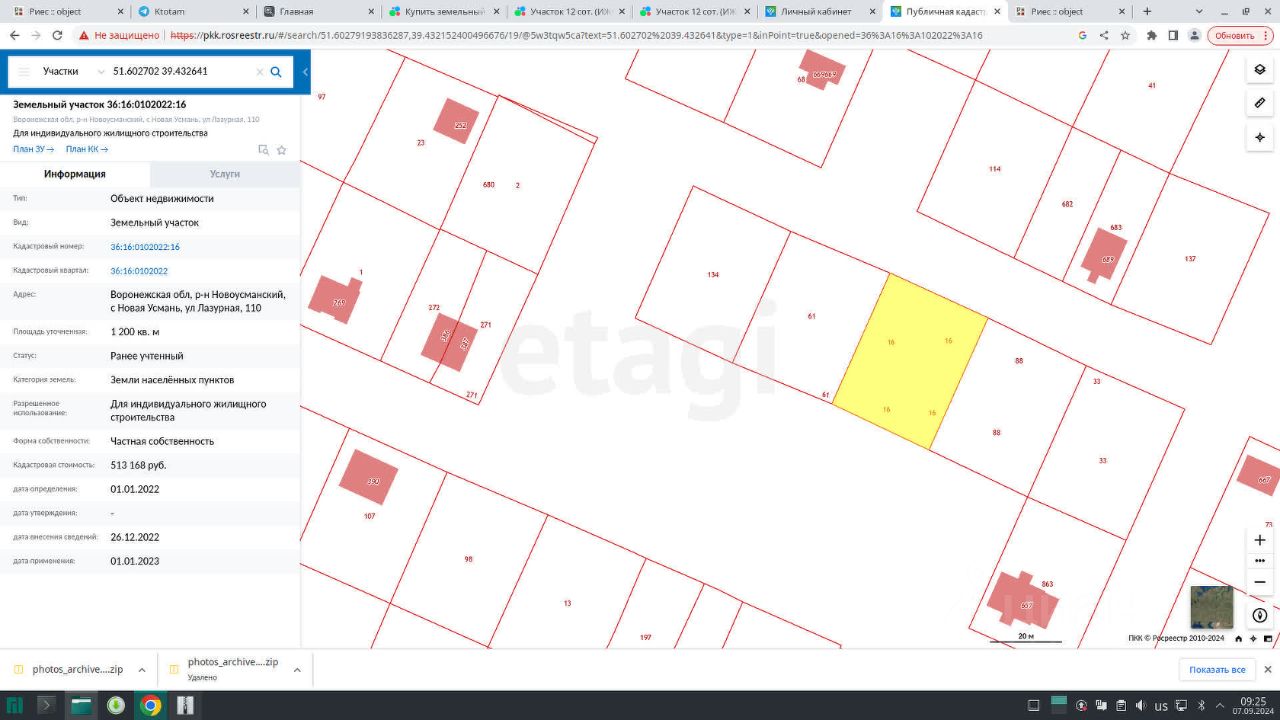This screenshot has width=1280, height=720.
Task: Open the browser extensions puzzle menu
Action: (1151, 35)
